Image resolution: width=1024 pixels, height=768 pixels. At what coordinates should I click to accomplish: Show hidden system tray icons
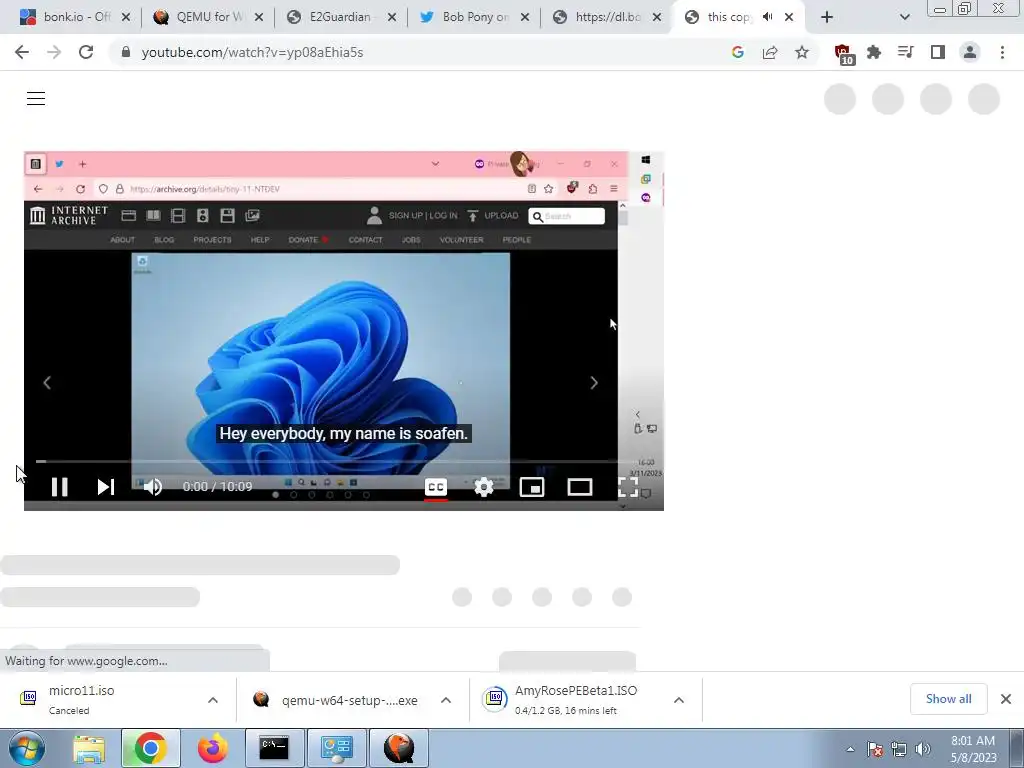click(850, 749)
